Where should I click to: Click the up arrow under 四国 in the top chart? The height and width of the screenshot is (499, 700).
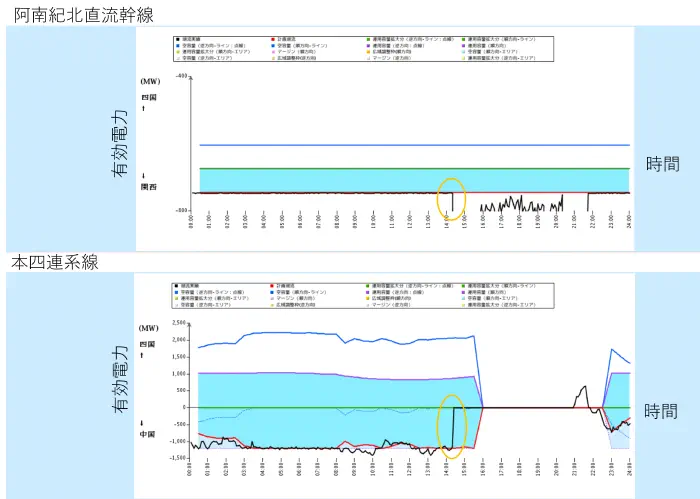(x=148, y=108)
